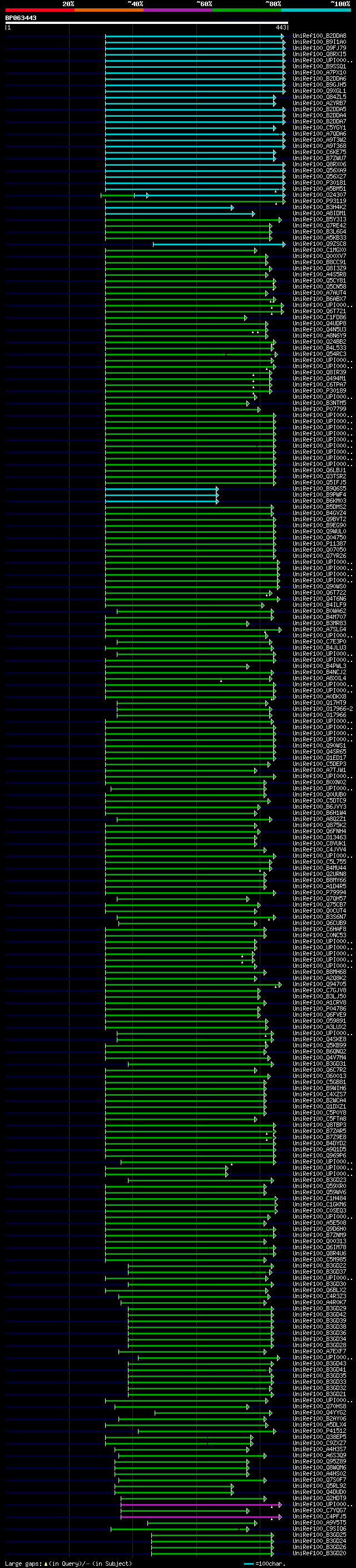356x1568 pixels.
Task: Click the query end position label 443
Action: tap(280, 27)
